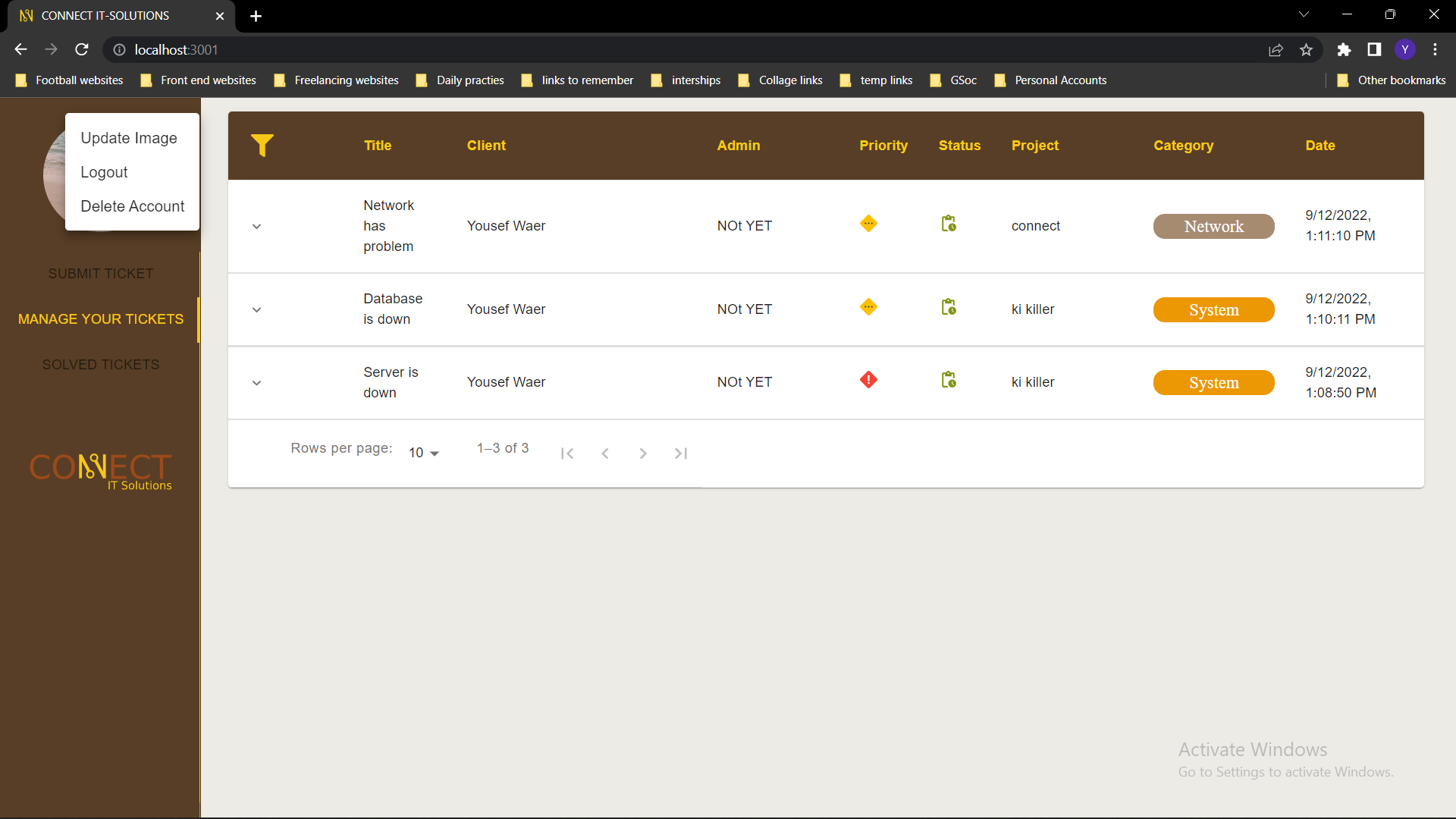
Task: Choose Update Image menu option
Action: click(x=129, y=138)
